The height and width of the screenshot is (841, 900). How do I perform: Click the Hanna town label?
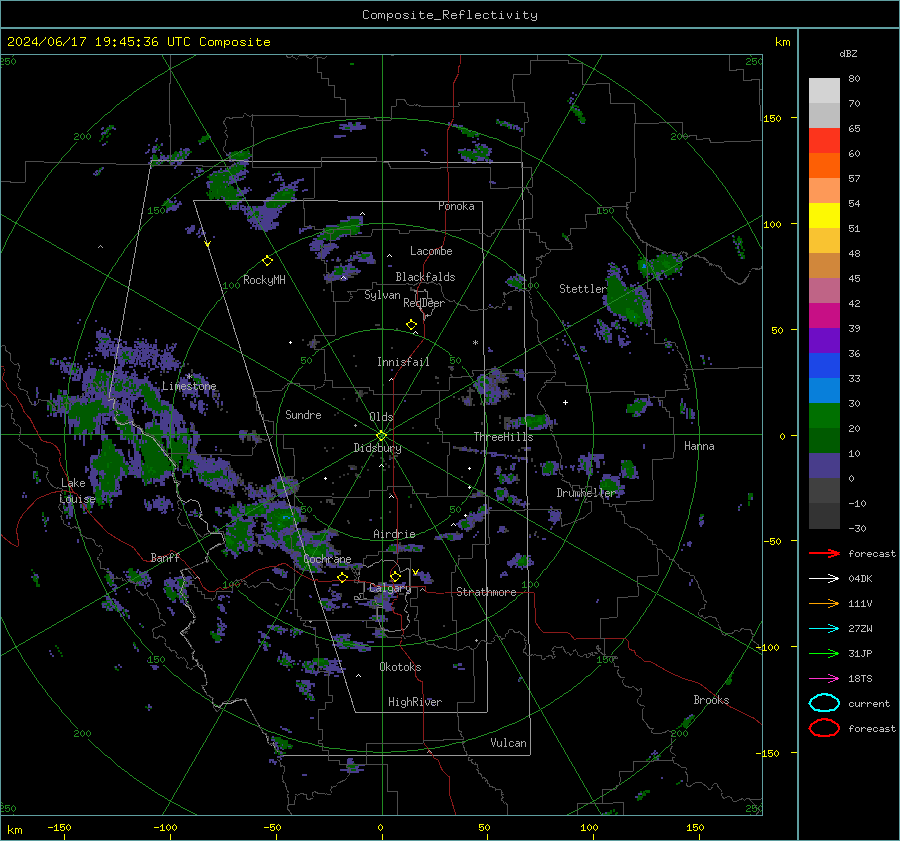[699, 446]
